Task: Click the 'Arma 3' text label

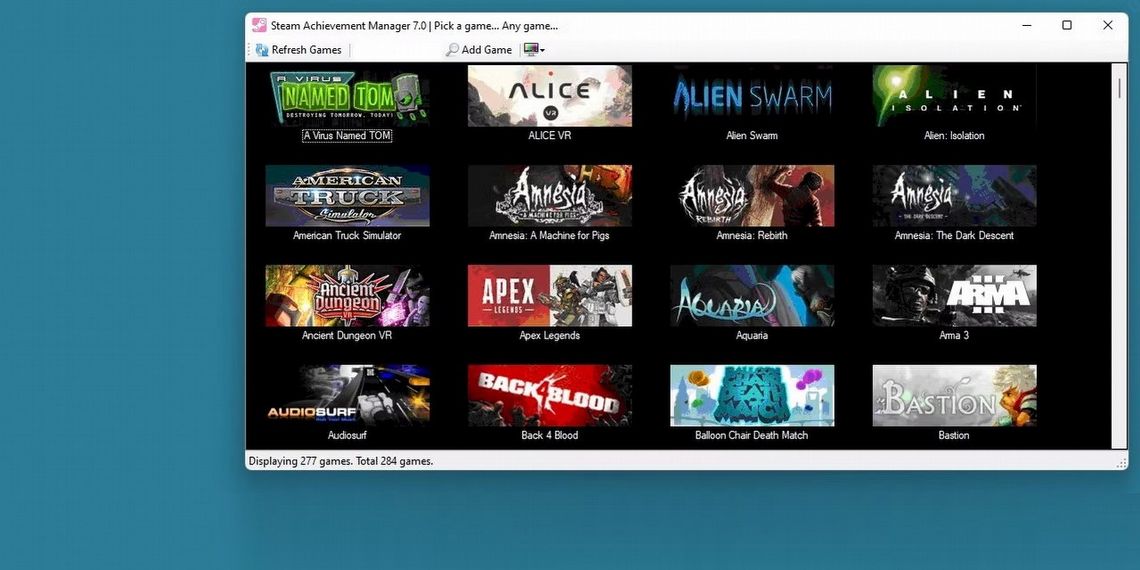Action: (x=955, y=335)
